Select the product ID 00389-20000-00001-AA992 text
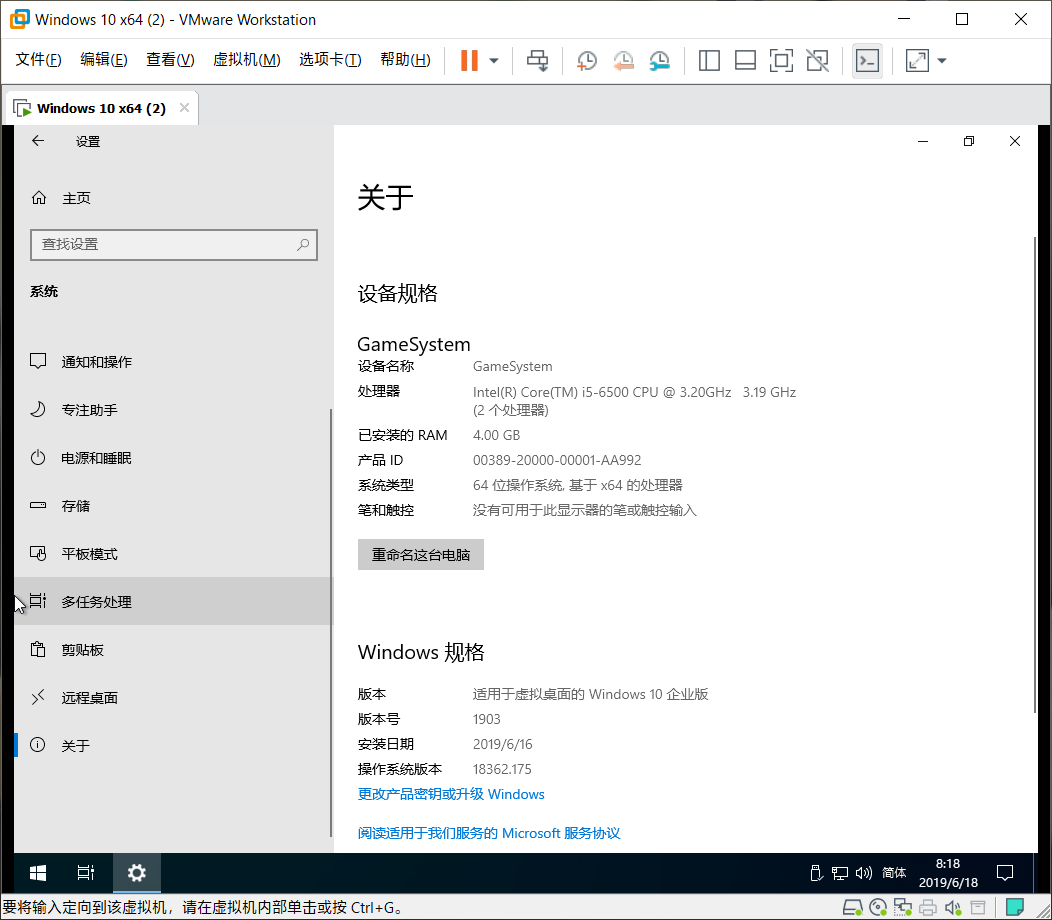The height and width of the screenshot is (920, 1052). [557, 460]
